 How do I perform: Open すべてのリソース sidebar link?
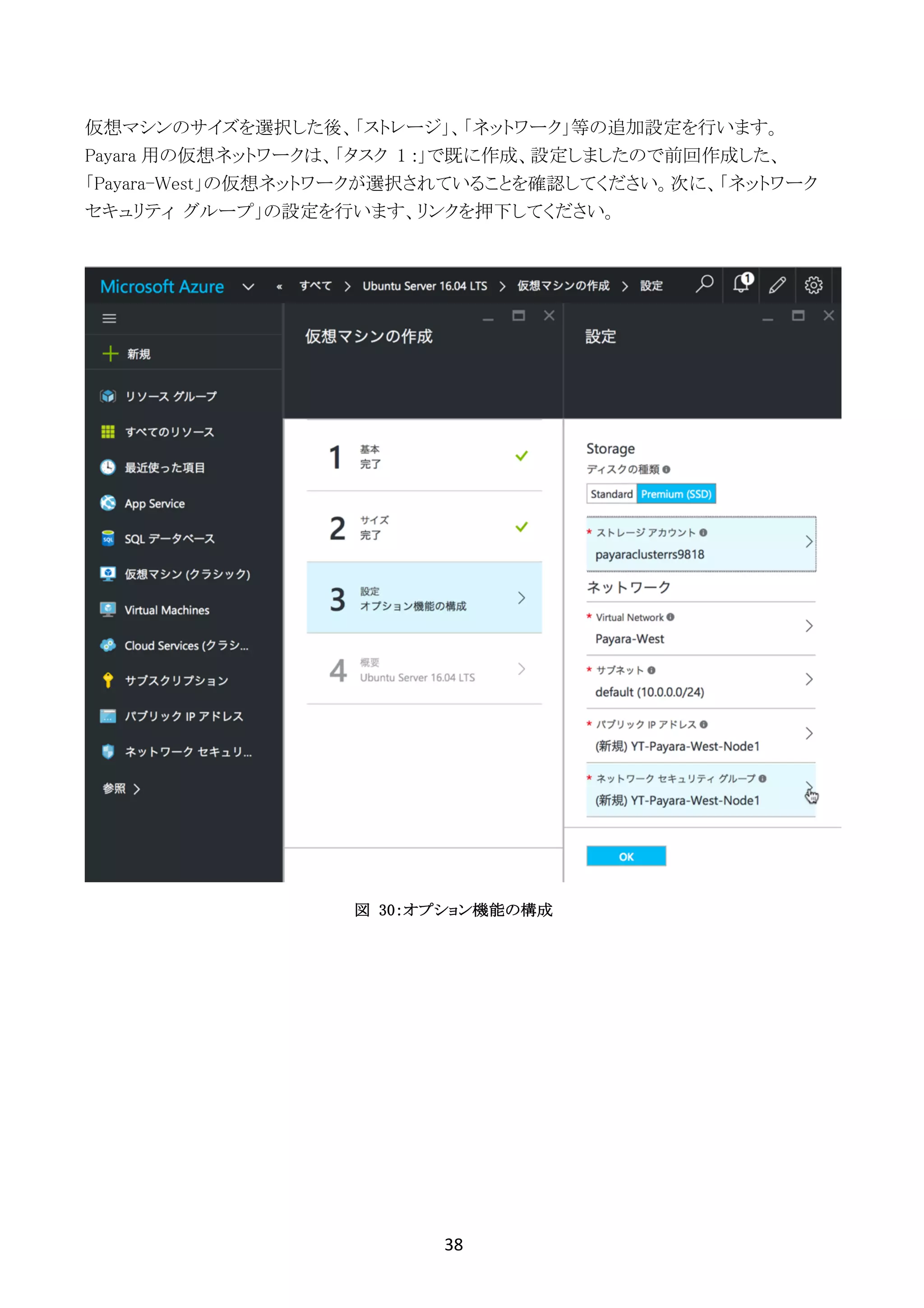[x=169, y=432]
